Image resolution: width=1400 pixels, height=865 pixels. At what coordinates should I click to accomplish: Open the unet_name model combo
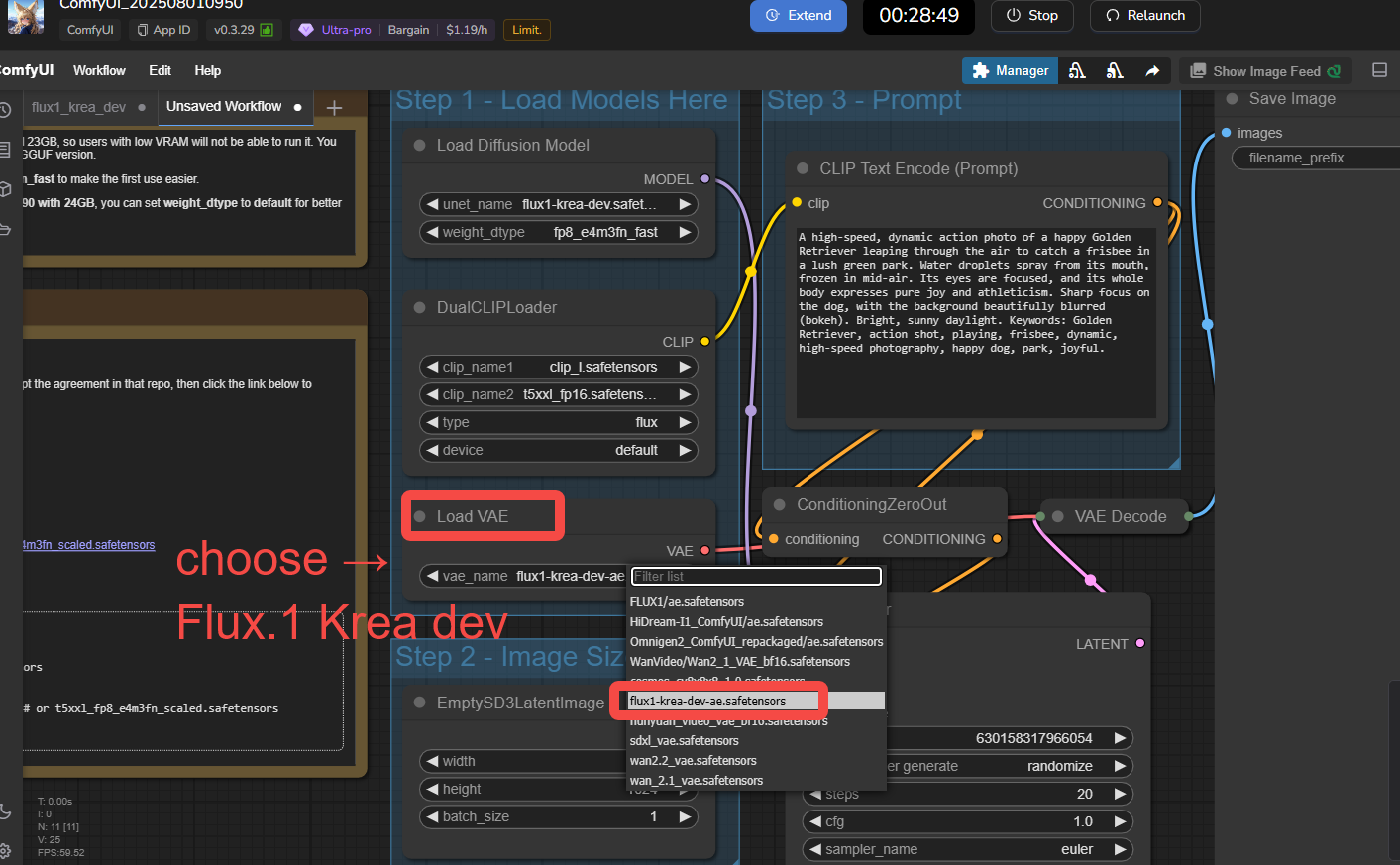click(559, 204)
